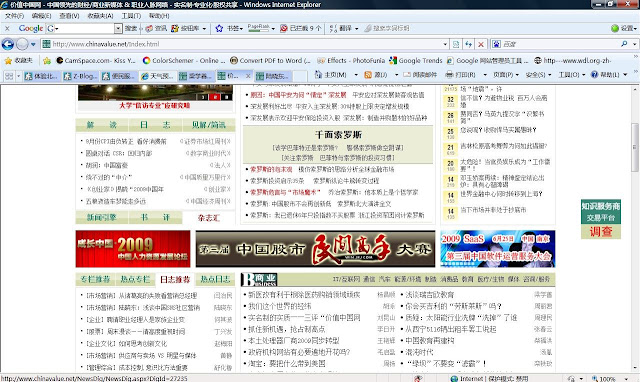The width and height of the screenshot is (640, 382).
Task: Click the 主页(M) home icon
Action: (x=319, y=75)
